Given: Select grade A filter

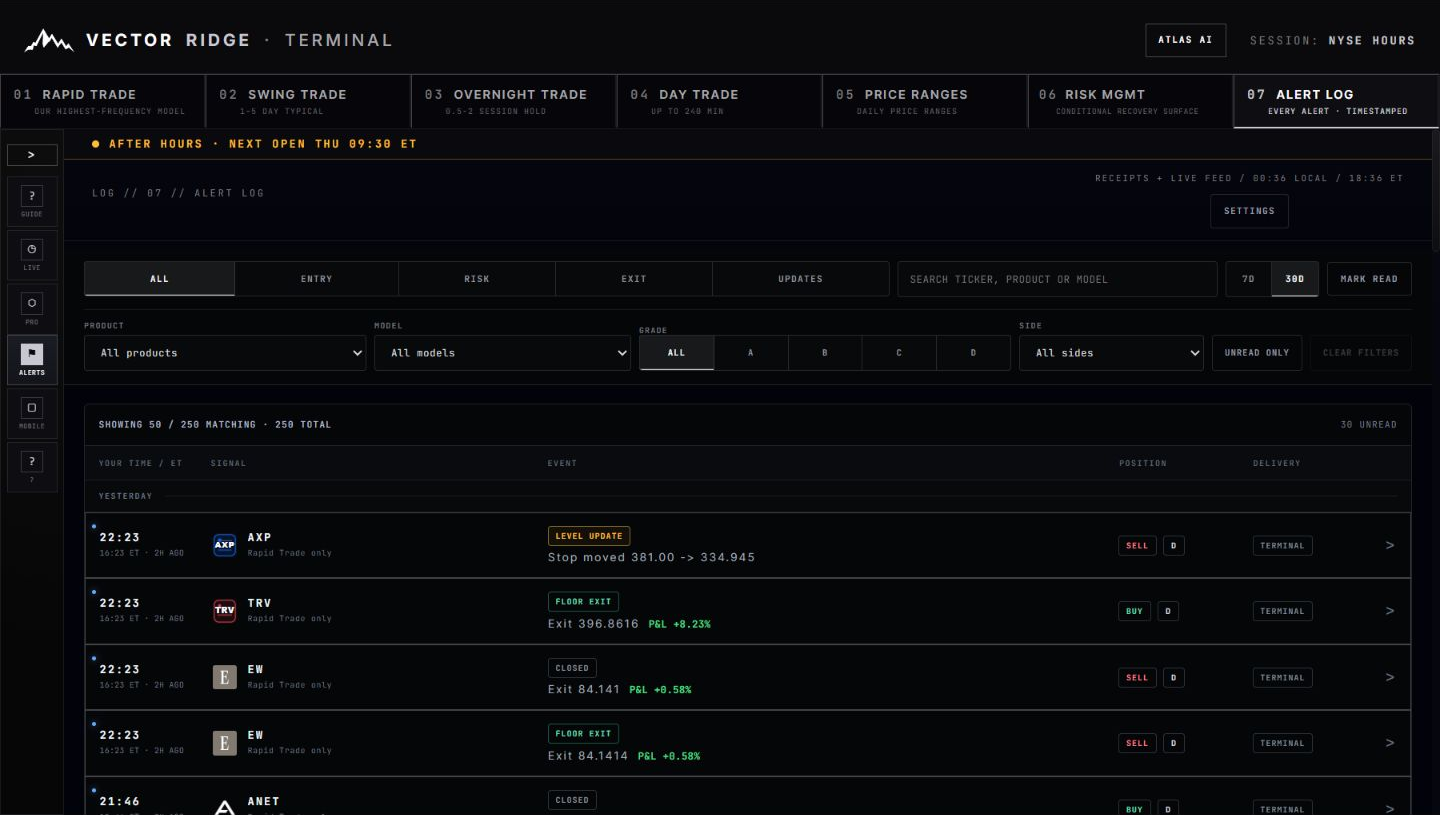Looking at the screenshot, I should [751, 353].
